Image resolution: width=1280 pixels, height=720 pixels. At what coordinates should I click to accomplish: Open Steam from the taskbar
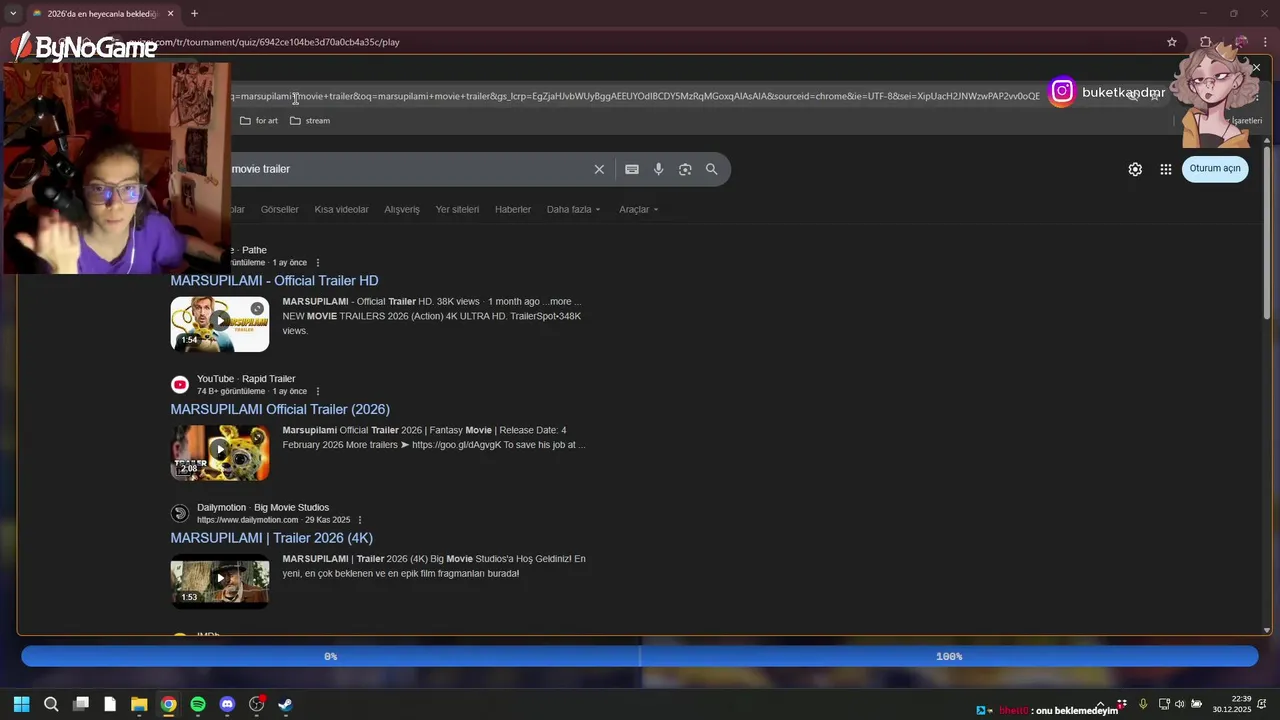[286, 704]
